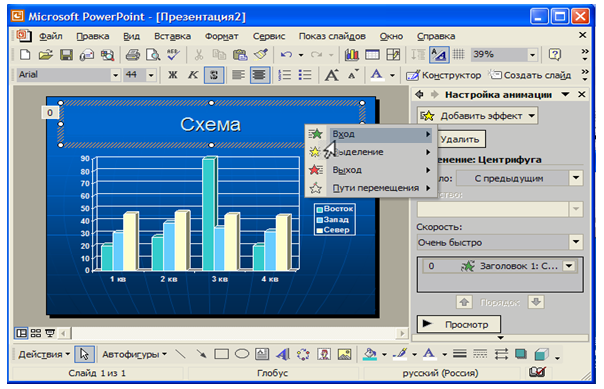Click the Просмотр preview button
The height and width of the screenshot is (389, 604).
click(x=459, y=324)
